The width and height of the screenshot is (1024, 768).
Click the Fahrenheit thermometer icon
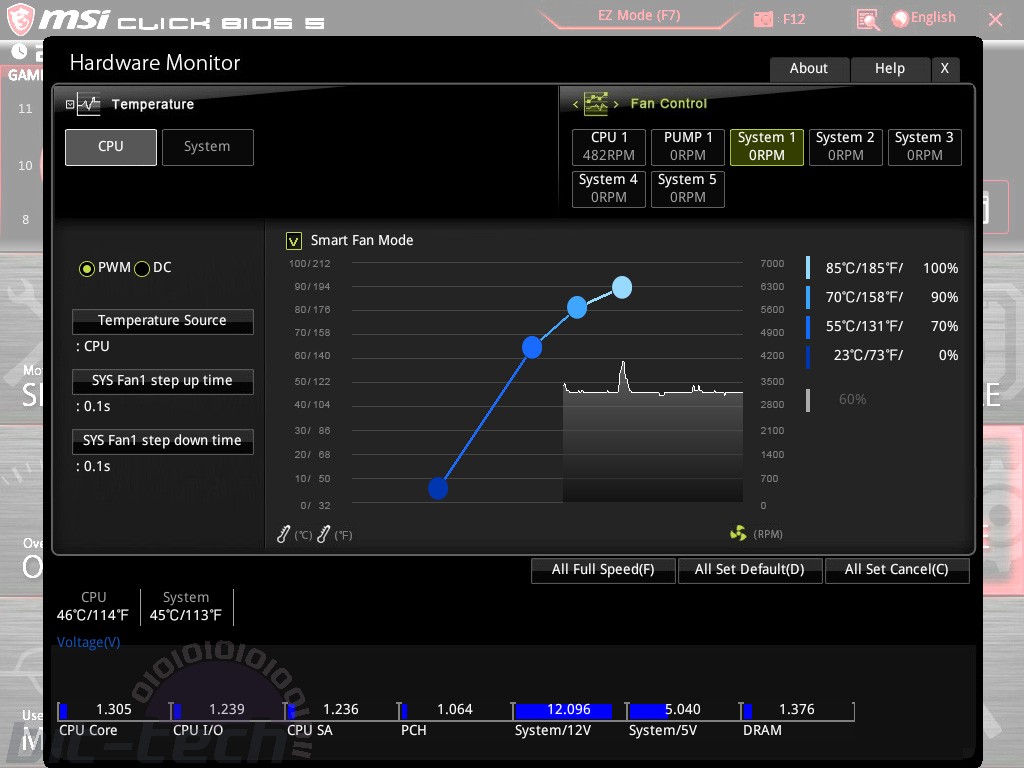tap(323, 534)
